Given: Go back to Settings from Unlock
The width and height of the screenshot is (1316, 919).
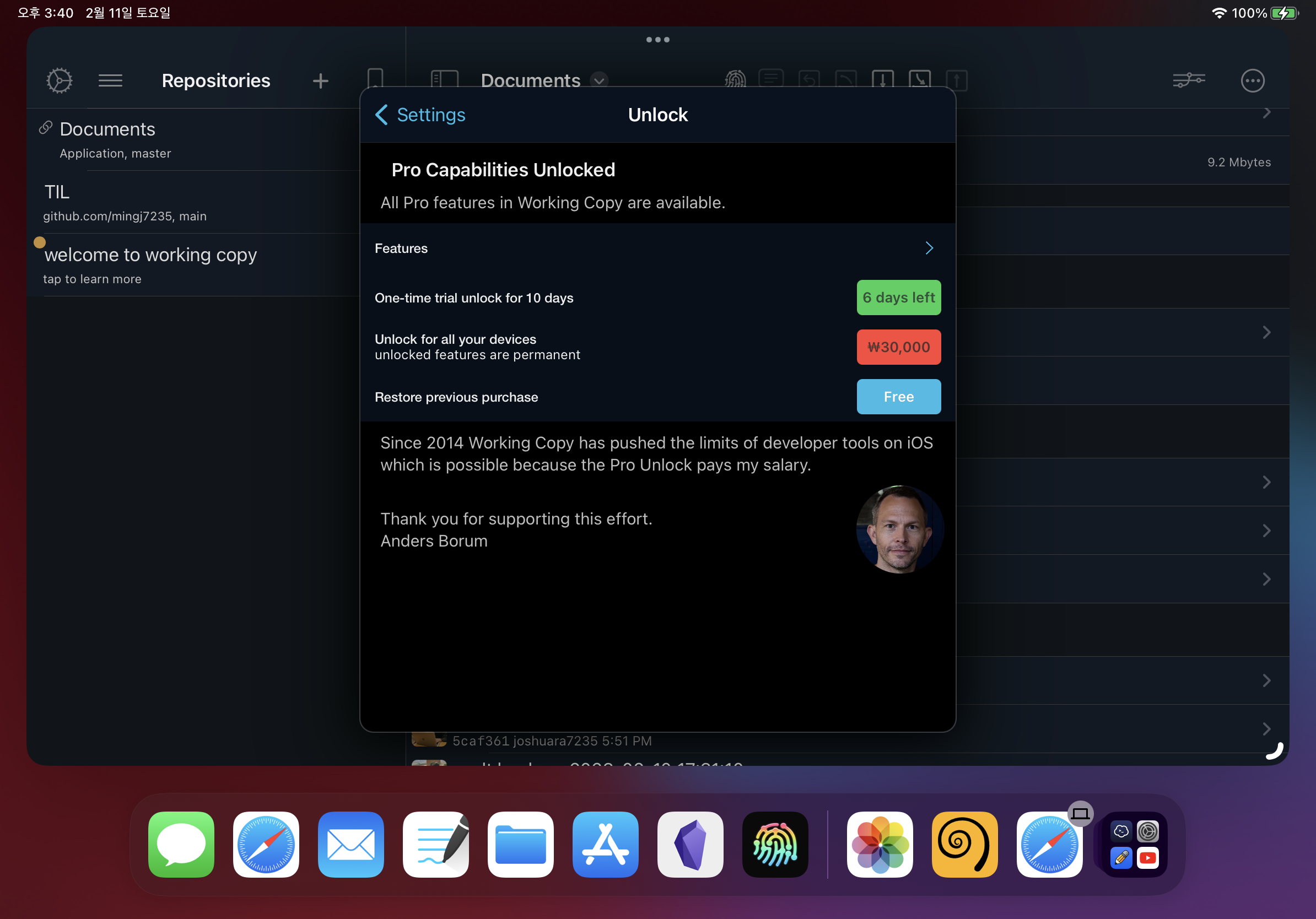Looking at the screenshot, I should coord(420,115).
